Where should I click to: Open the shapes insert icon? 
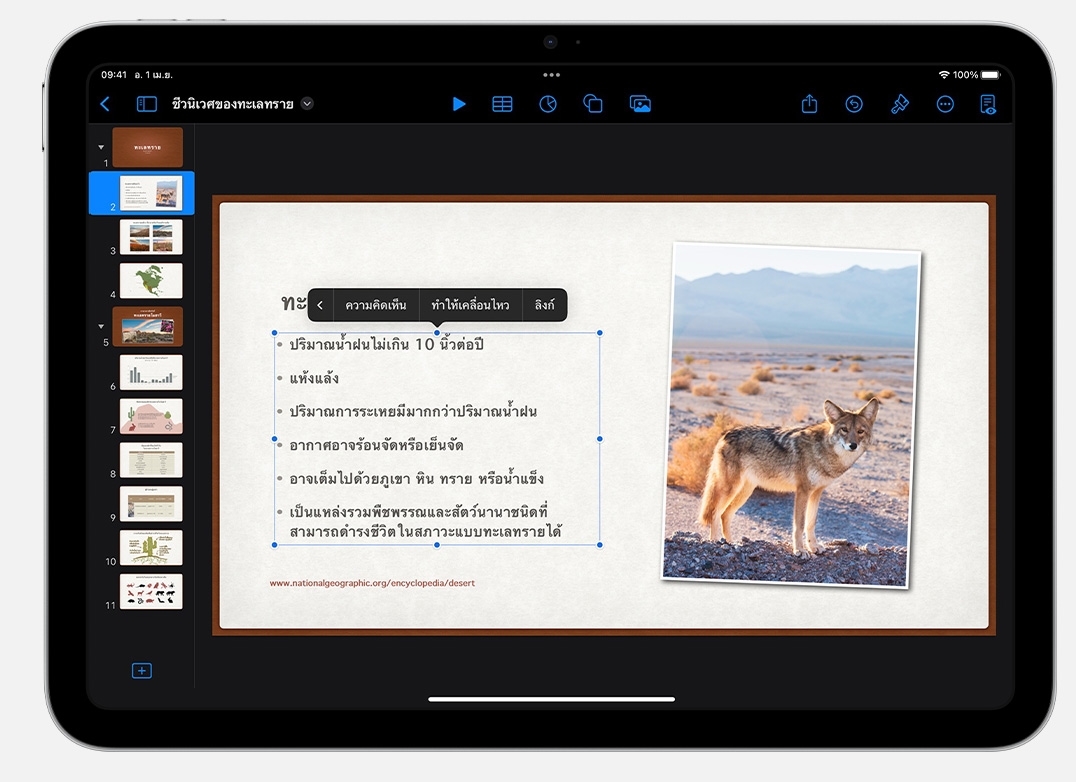click(x=593, y=104)
